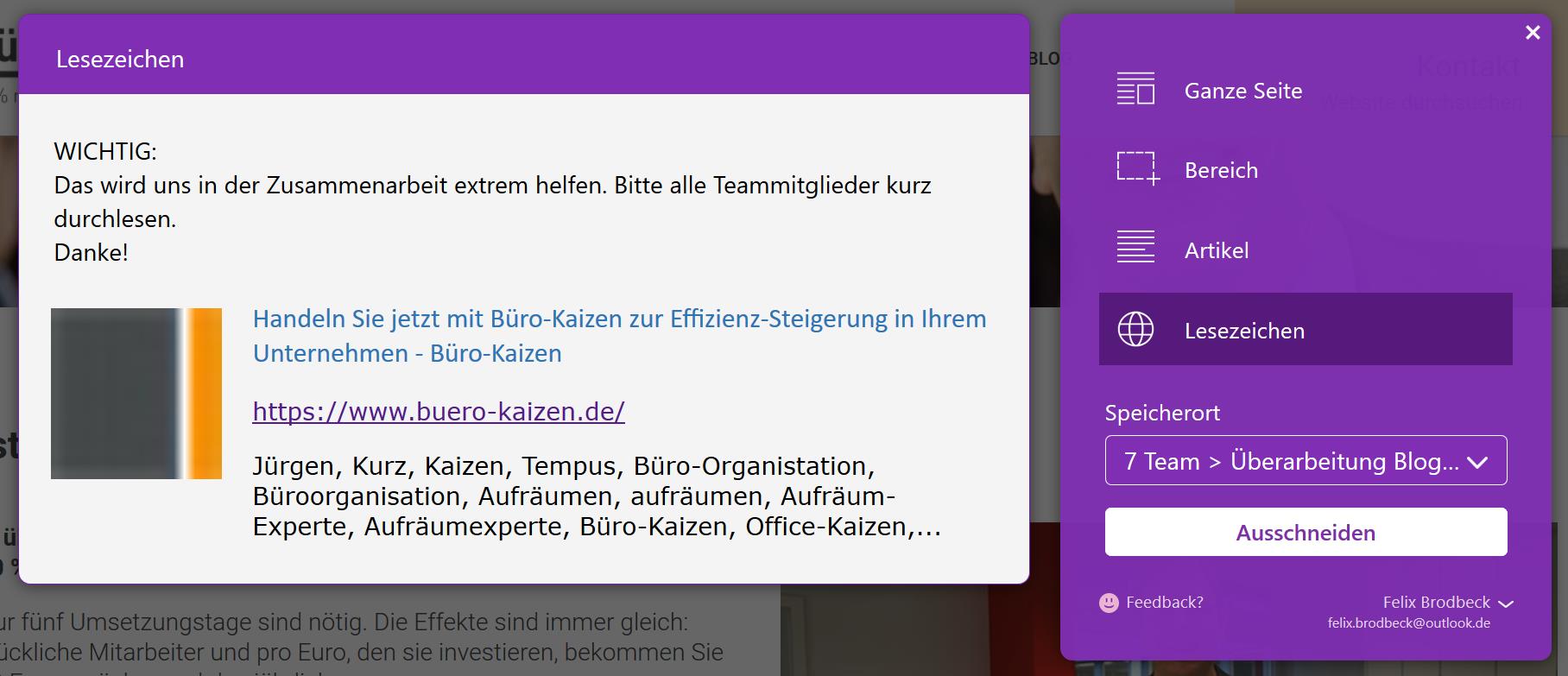Click the bookmark preview thumbnail image
The width and height of the screenshot is (1568, 676).
click(x=136, y=393)
